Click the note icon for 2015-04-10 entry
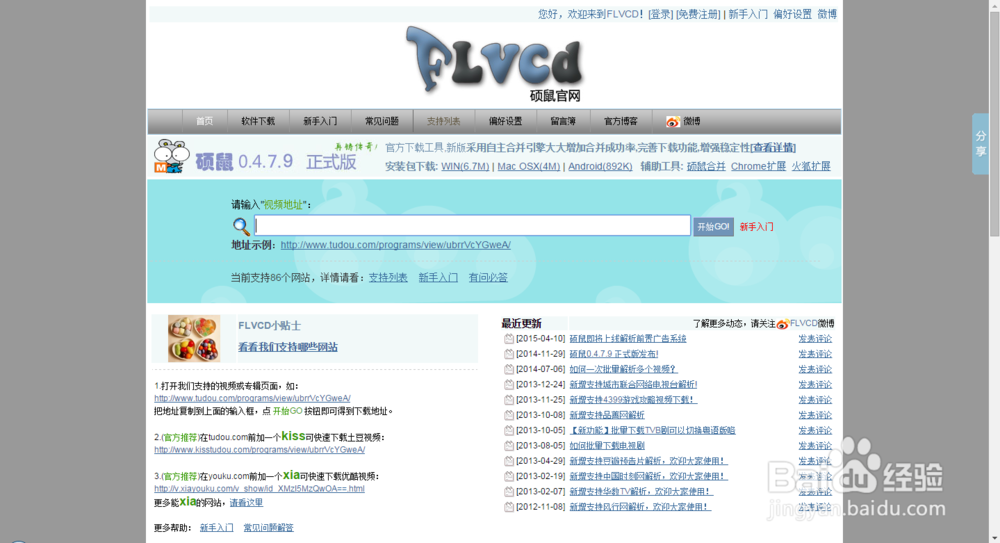1000x543 pixels. [x=509, y=339]
